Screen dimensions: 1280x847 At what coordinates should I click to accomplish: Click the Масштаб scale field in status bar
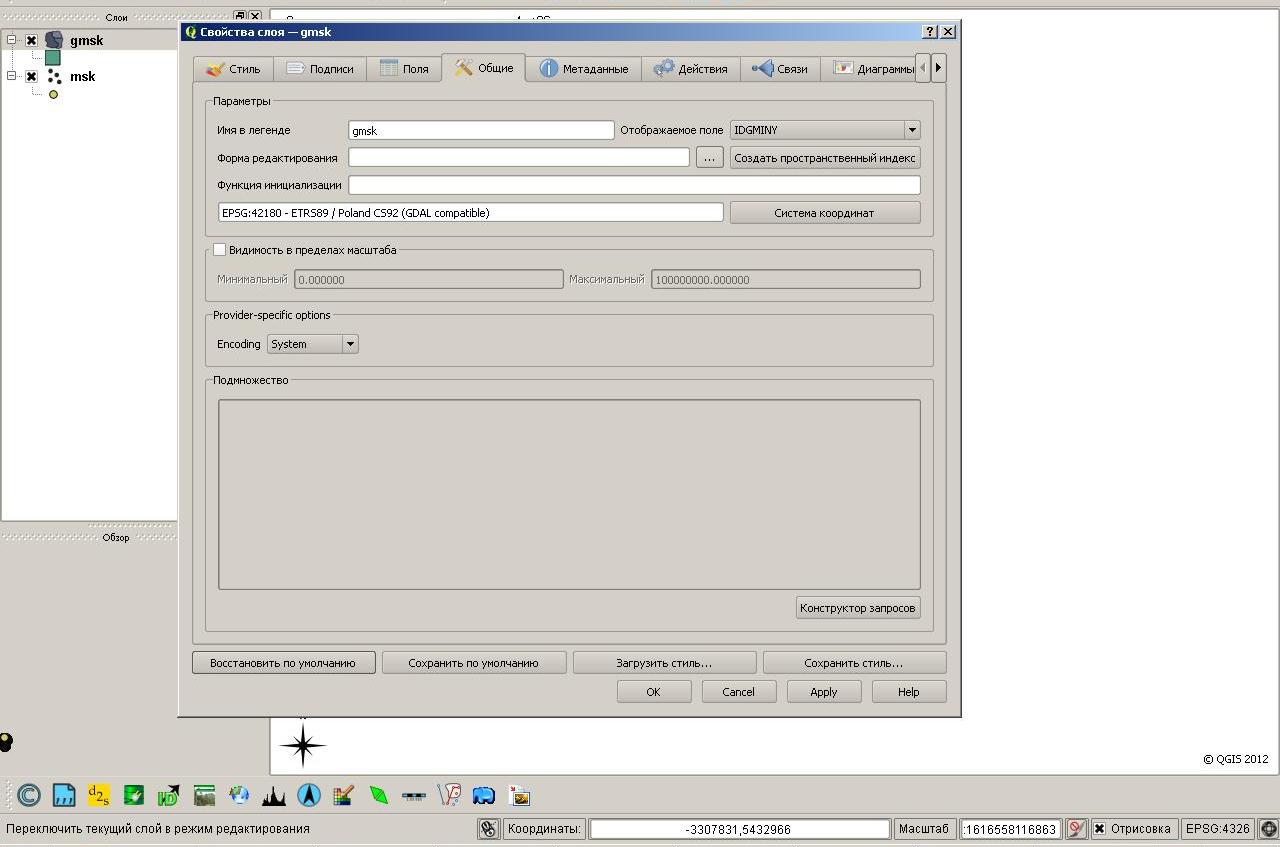(1010, 829)
